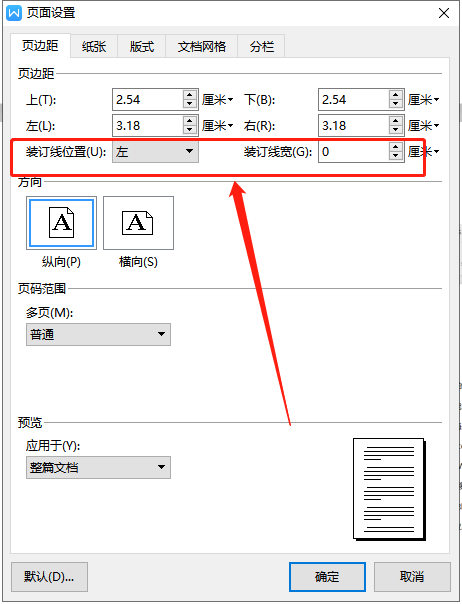Viewport: 462px width, 604px height.
Task: Increase the gutter width (装订线宽) with the up arrow
Action: point(396,147)
